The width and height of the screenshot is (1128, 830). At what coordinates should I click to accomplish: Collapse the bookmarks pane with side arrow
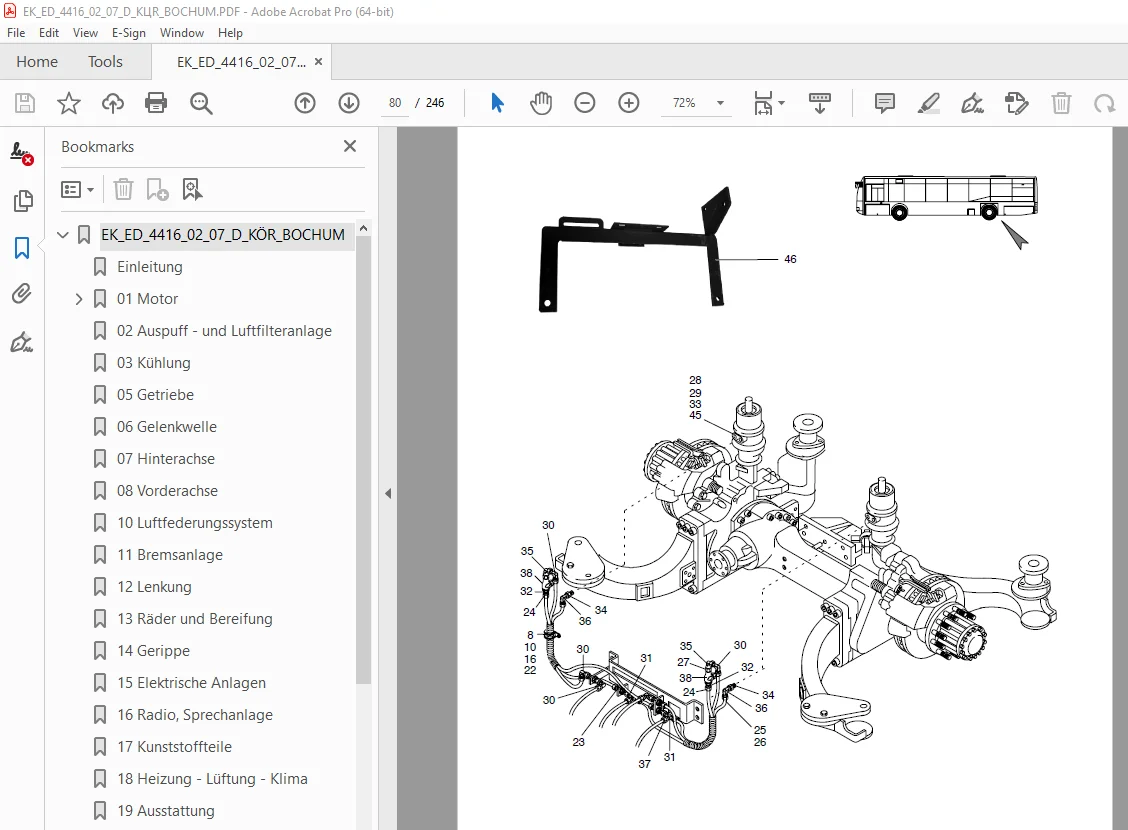click(x=388, y=493)
